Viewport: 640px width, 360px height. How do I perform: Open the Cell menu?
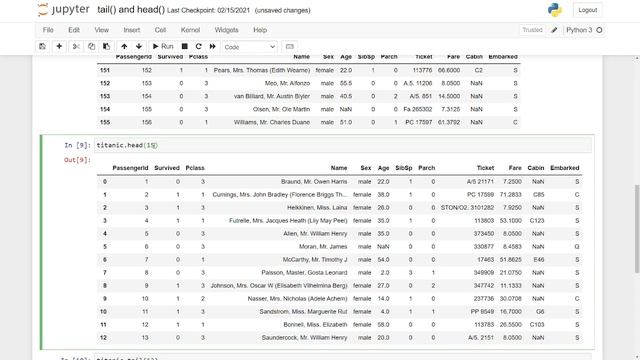click(x=160, y=30)
